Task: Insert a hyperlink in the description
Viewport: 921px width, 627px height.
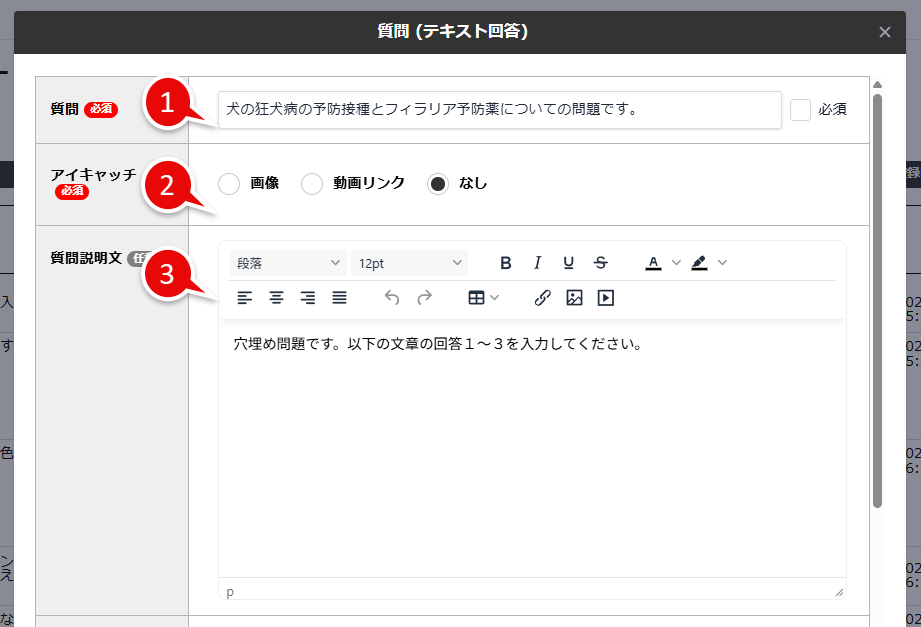Action: [x=543, y=297]
